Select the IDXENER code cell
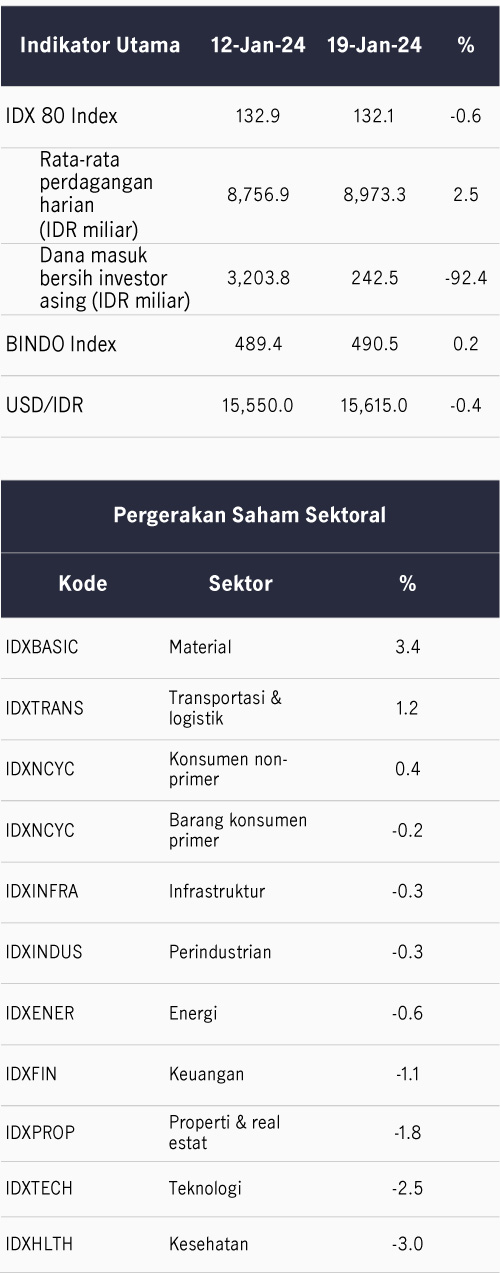This screenshot has height=1273, width=500. pyautogui.click(x=40, y=1013)
